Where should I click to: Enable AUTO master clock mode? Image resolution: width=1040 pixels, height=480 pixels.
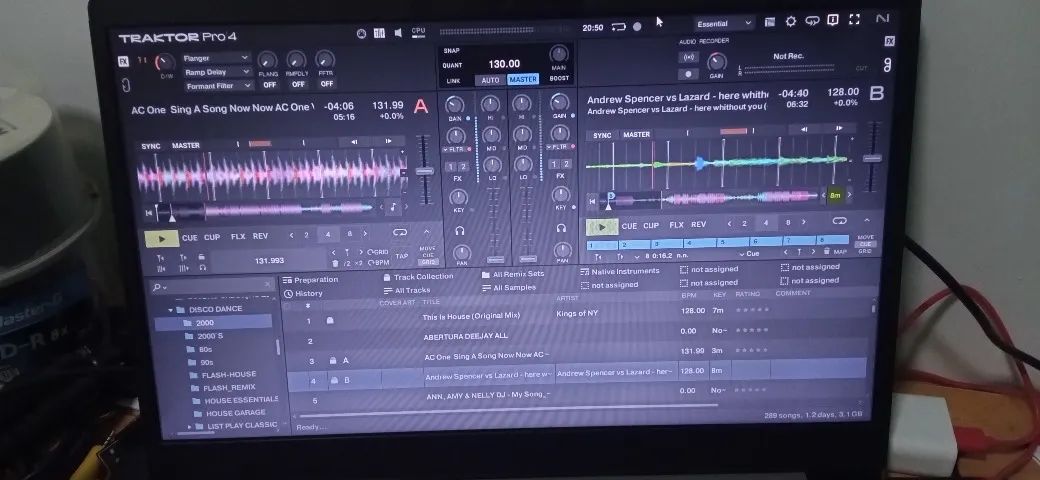pos(490,80)
